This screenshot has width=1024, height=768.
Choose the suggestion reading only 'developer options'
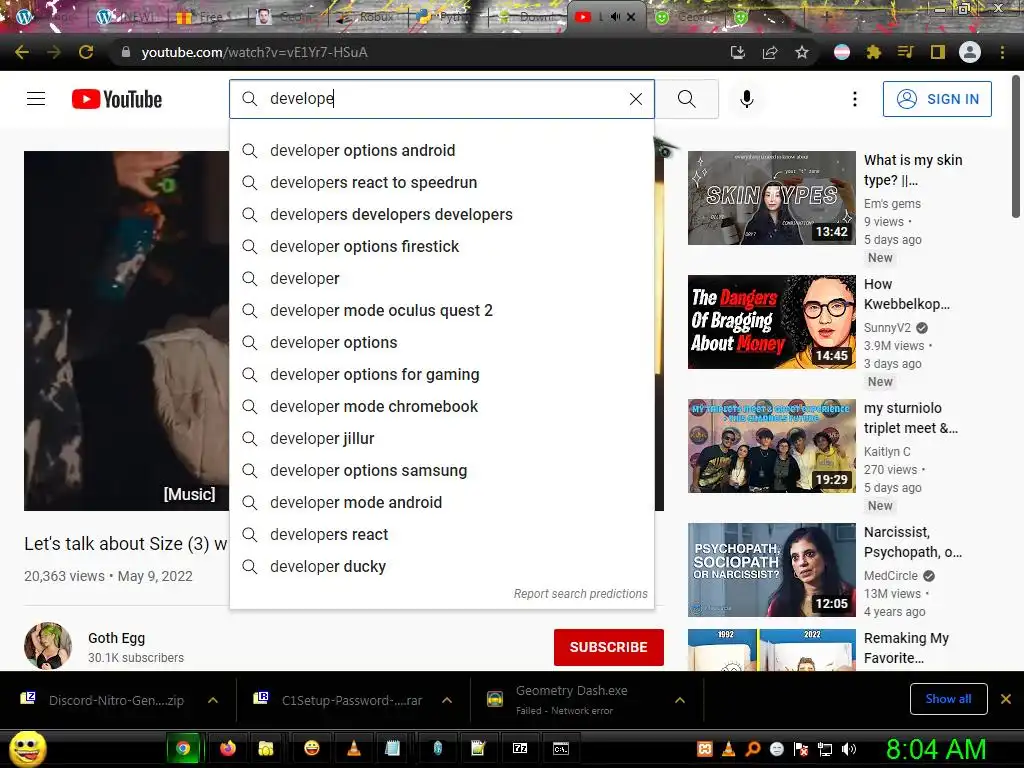tap(442, 342)
